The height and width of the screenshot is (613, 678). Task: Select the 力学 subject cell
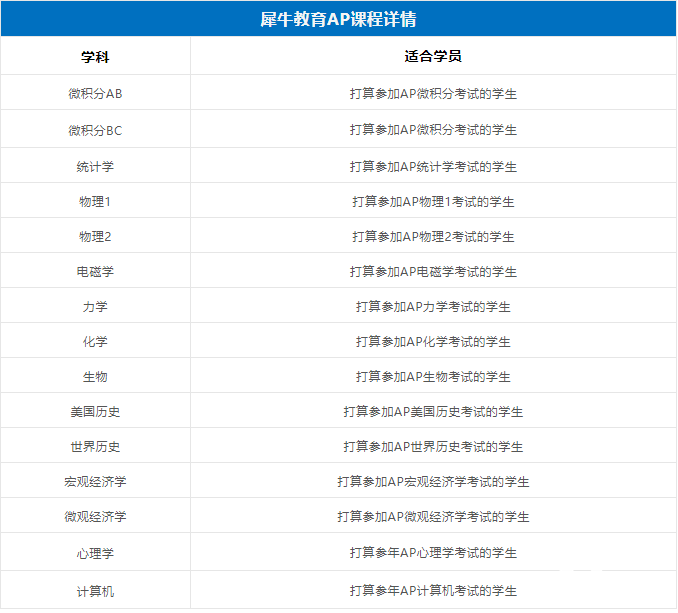(95, 306)
